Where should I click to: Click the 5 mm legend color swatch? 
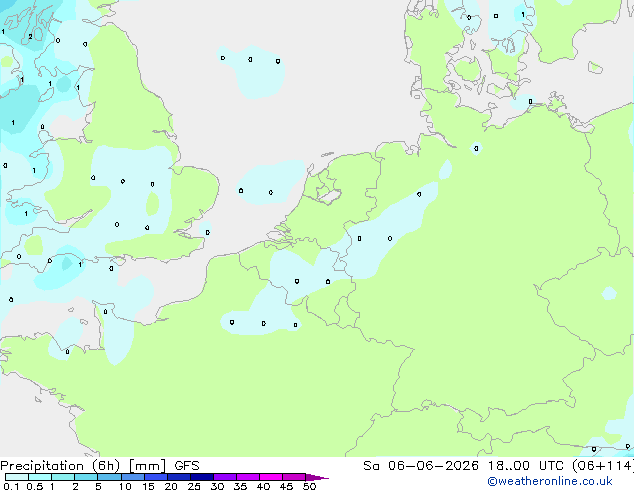pyautogui.click(x=109, y=477)
